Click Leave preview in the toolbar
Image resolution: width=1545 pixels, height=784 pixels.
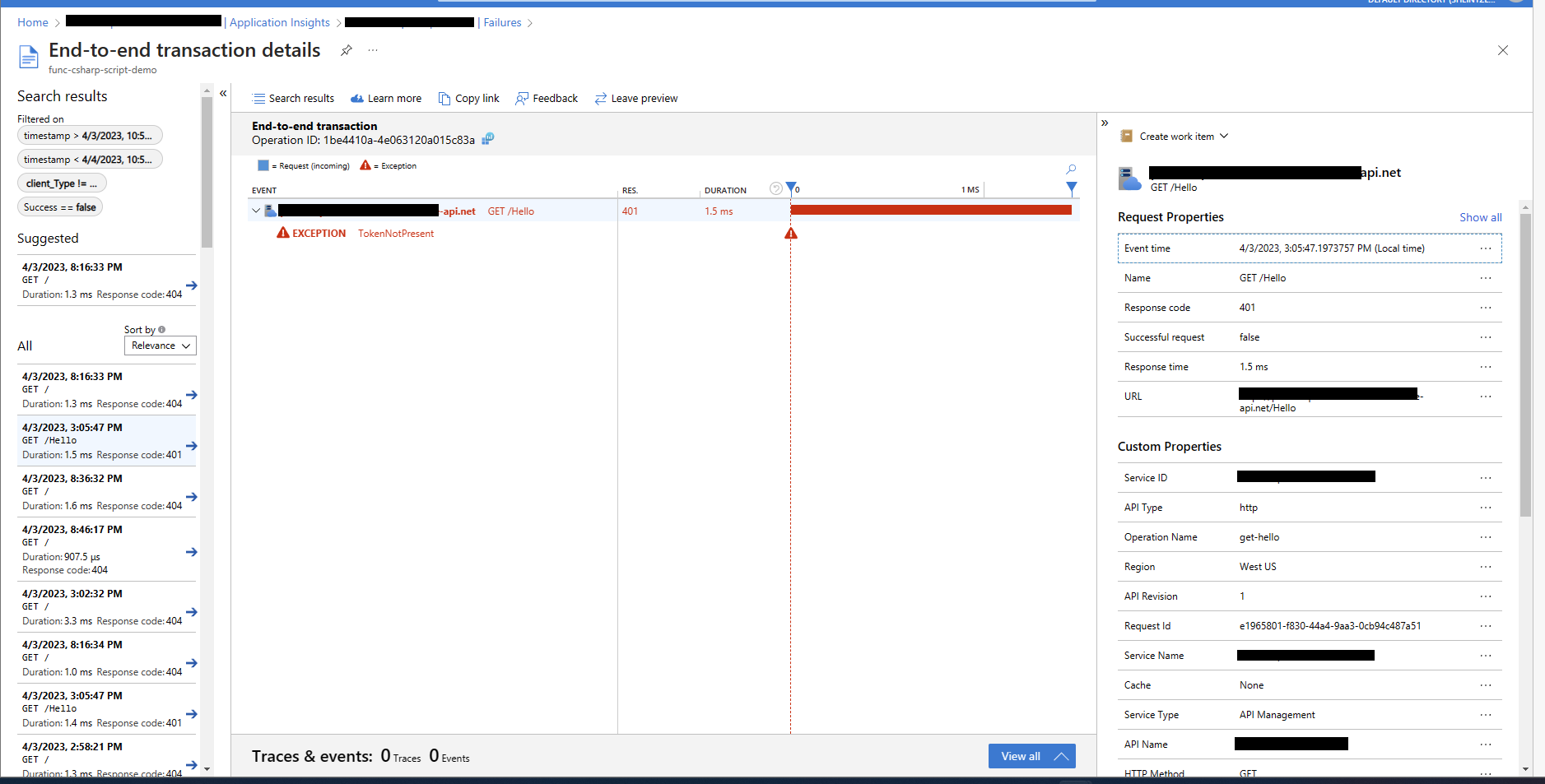[x=636, y=99]
